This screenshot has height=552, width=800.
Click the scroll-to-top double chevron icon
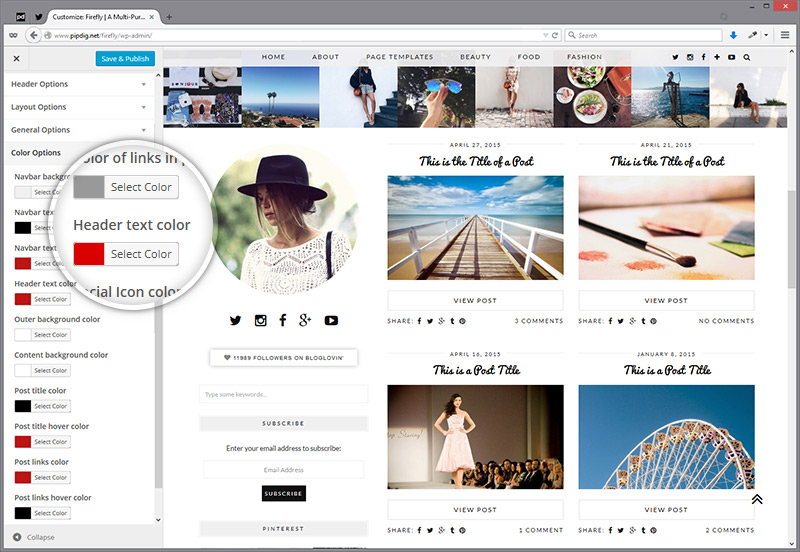[757, 499]
